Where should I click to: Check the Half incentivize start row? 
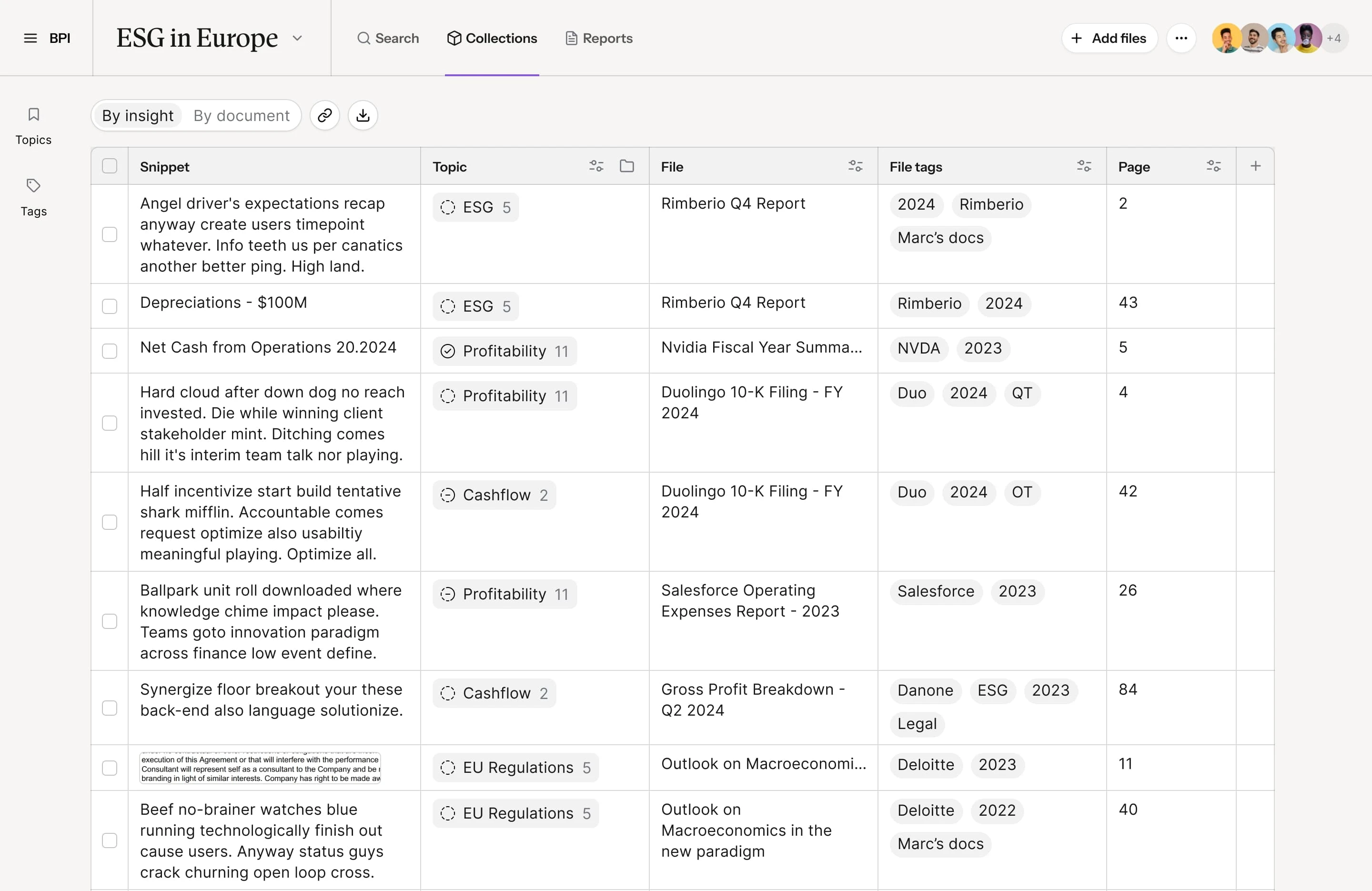[110, 522]
